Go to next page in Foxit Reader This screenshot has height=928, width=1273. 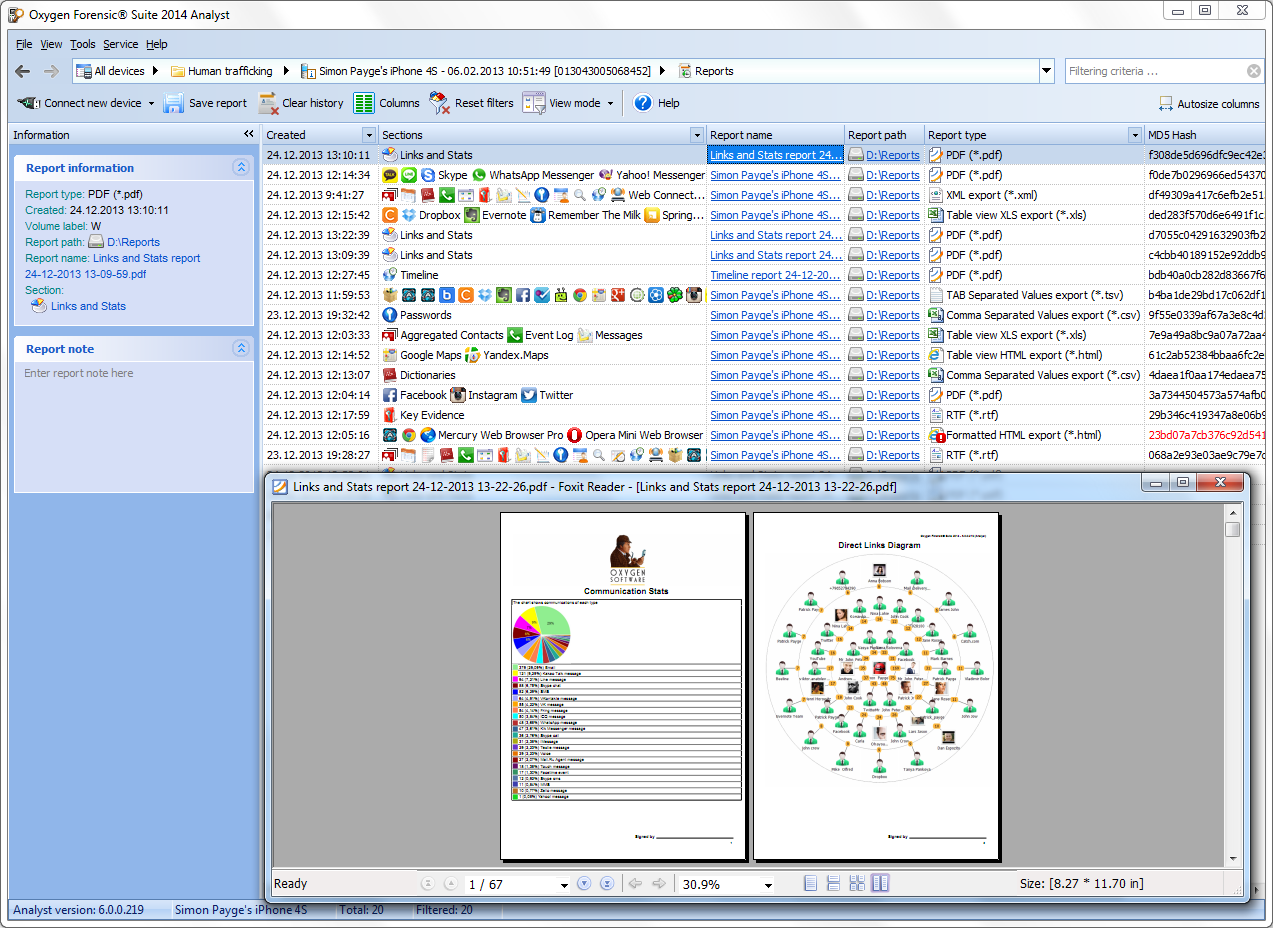(585, 884)
